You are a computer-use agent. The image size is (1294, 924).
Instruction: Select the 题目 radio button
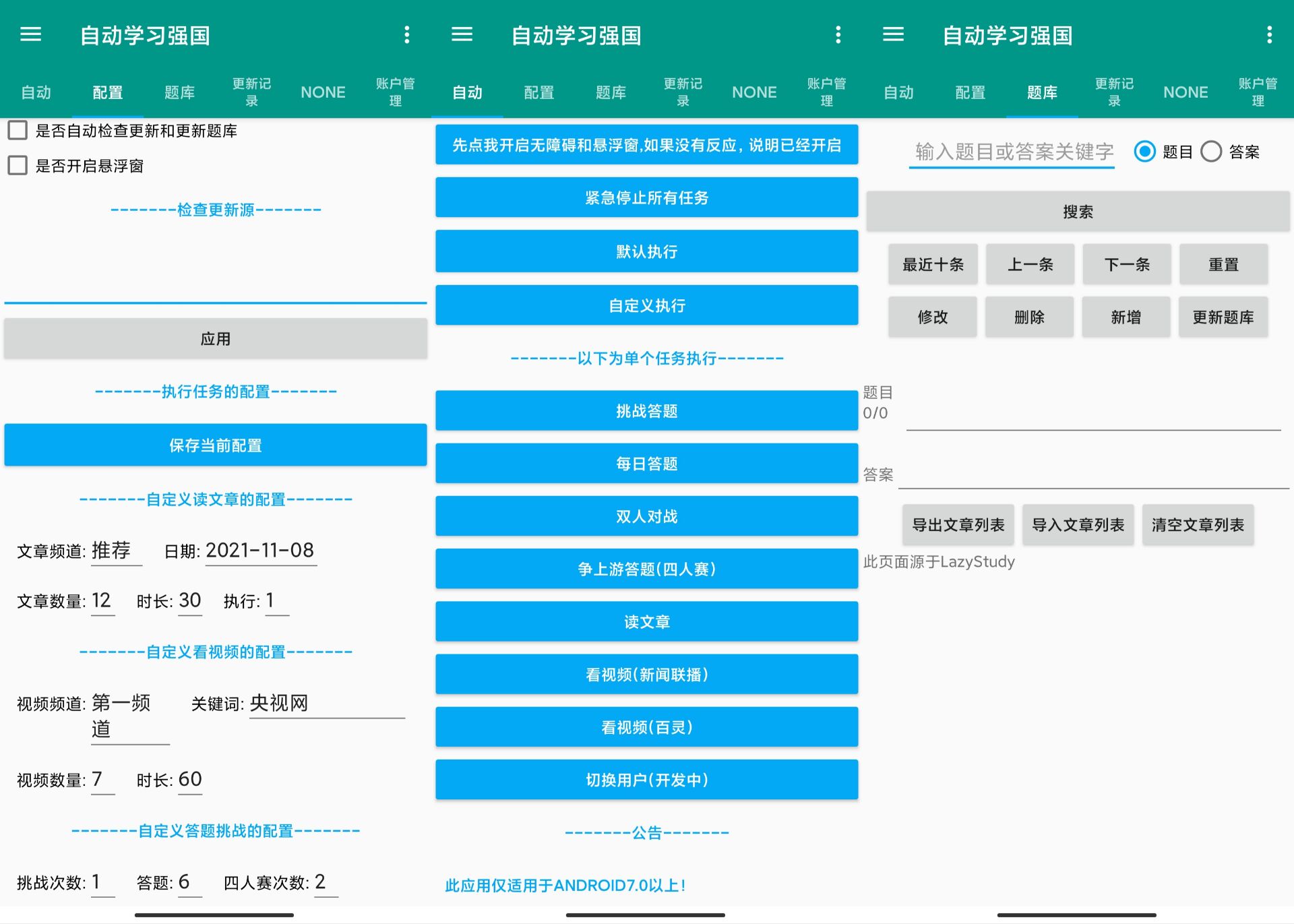(1144, 152)
